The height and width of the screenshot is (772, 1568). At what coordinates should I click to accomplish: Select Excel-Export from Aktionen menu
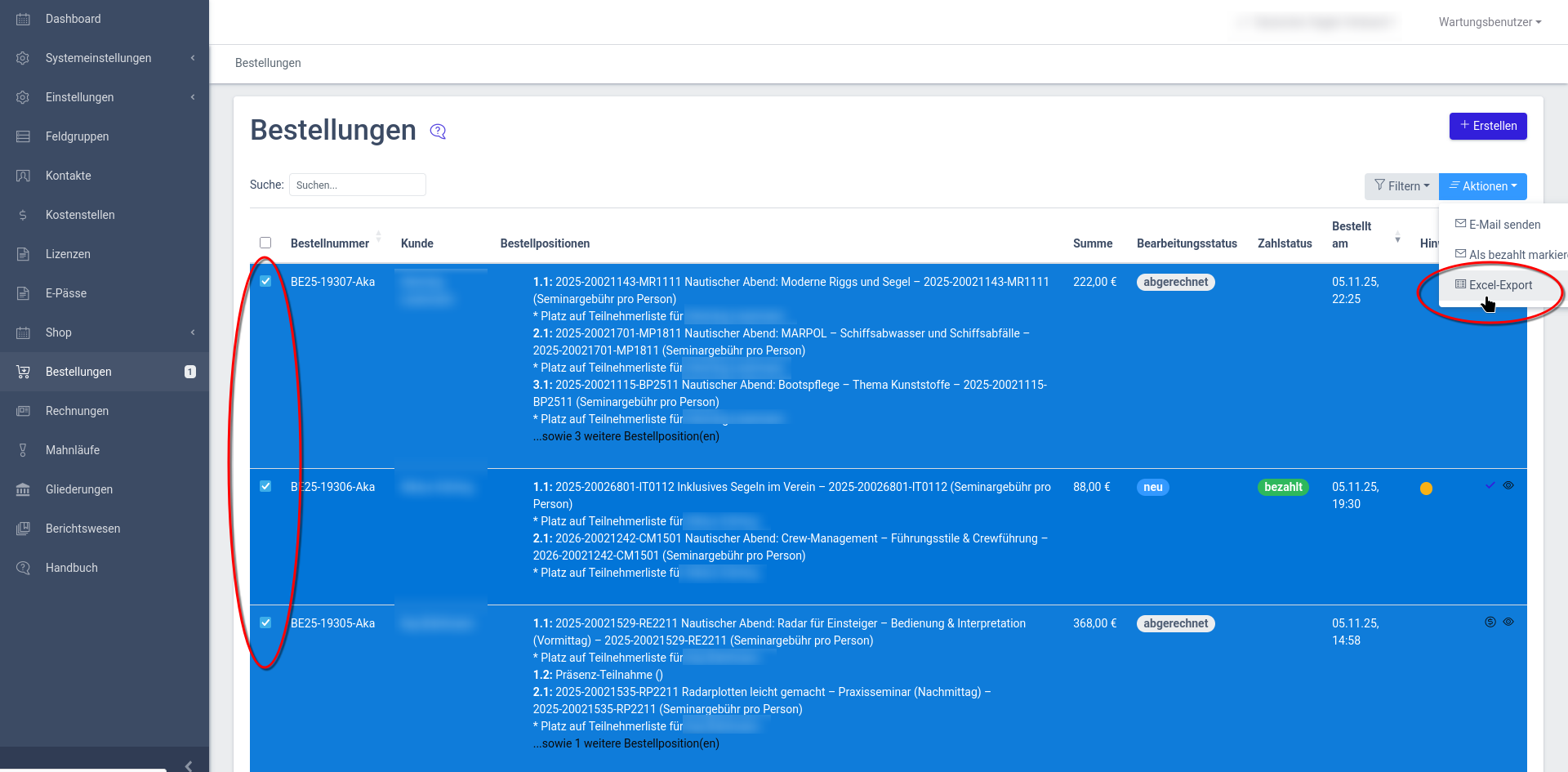coord(1499,285)
